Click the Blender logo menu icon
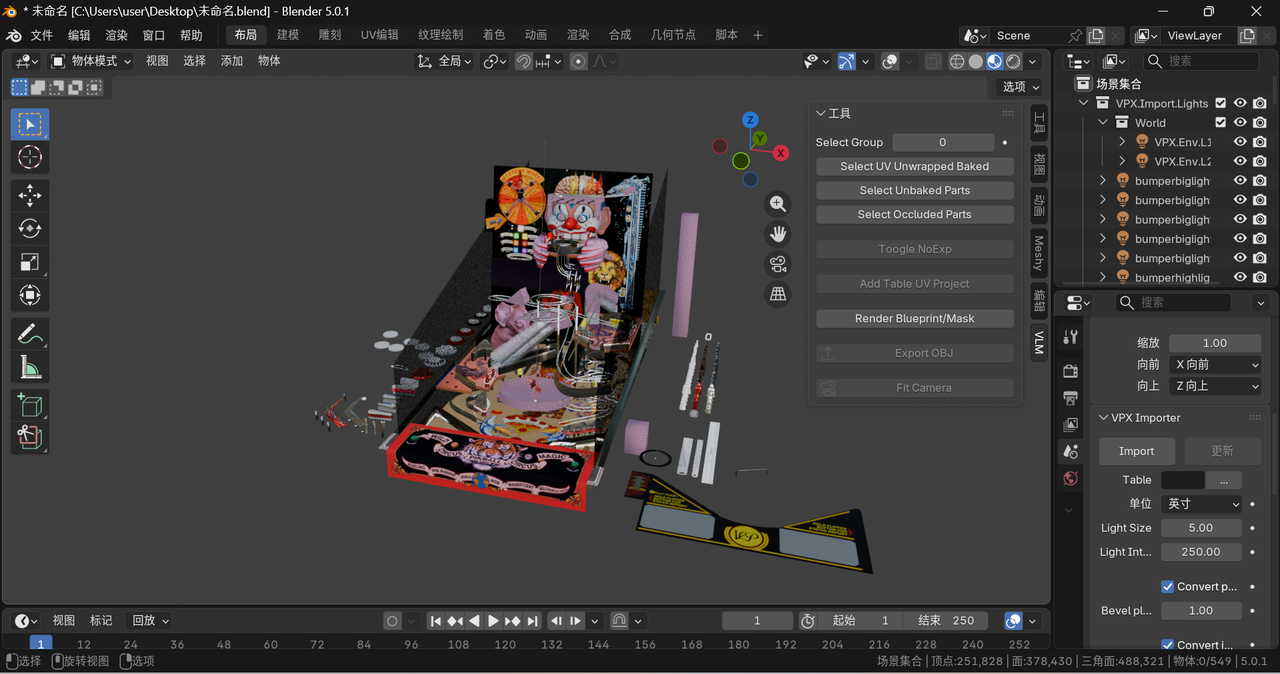The width and height of the screenshot is (1280, 674). coord(14,35)
